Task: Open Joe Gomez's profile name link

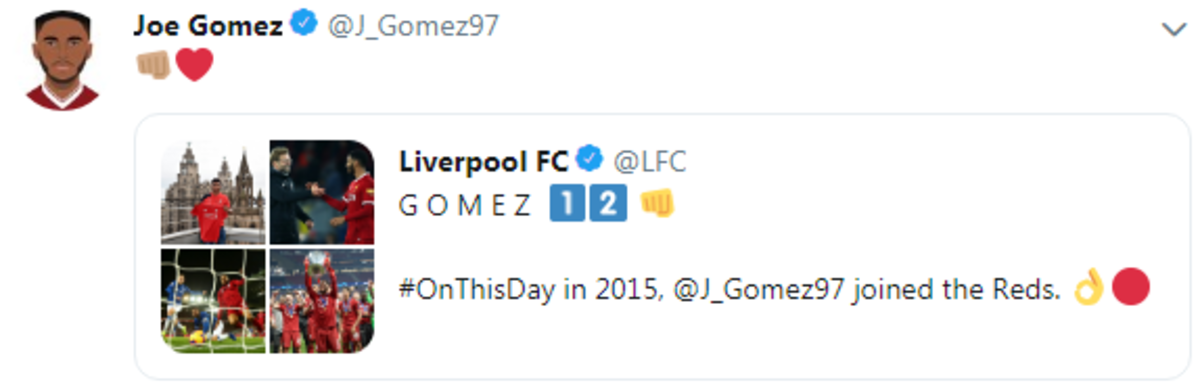Action: [x=208, y=26]
